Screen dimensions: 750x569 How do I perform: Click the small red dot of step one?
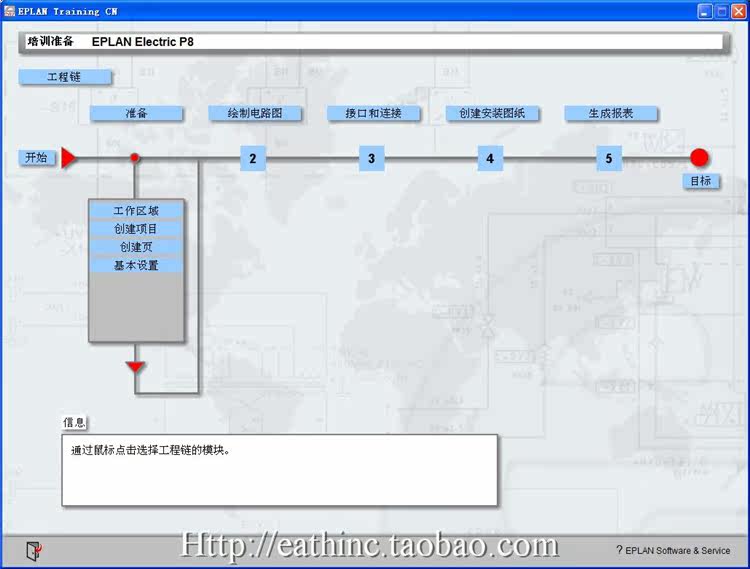coord(135,157)
